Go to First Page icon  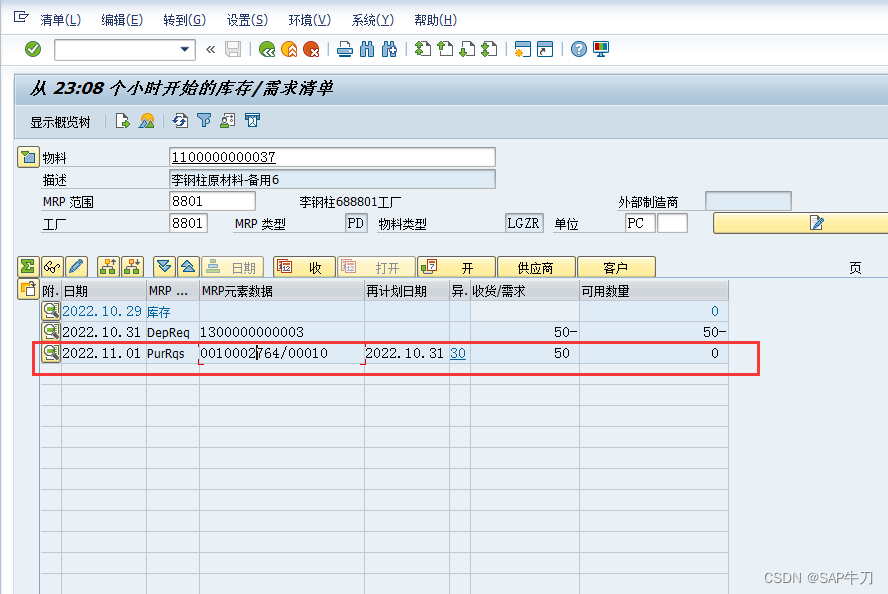click(422, 49)
